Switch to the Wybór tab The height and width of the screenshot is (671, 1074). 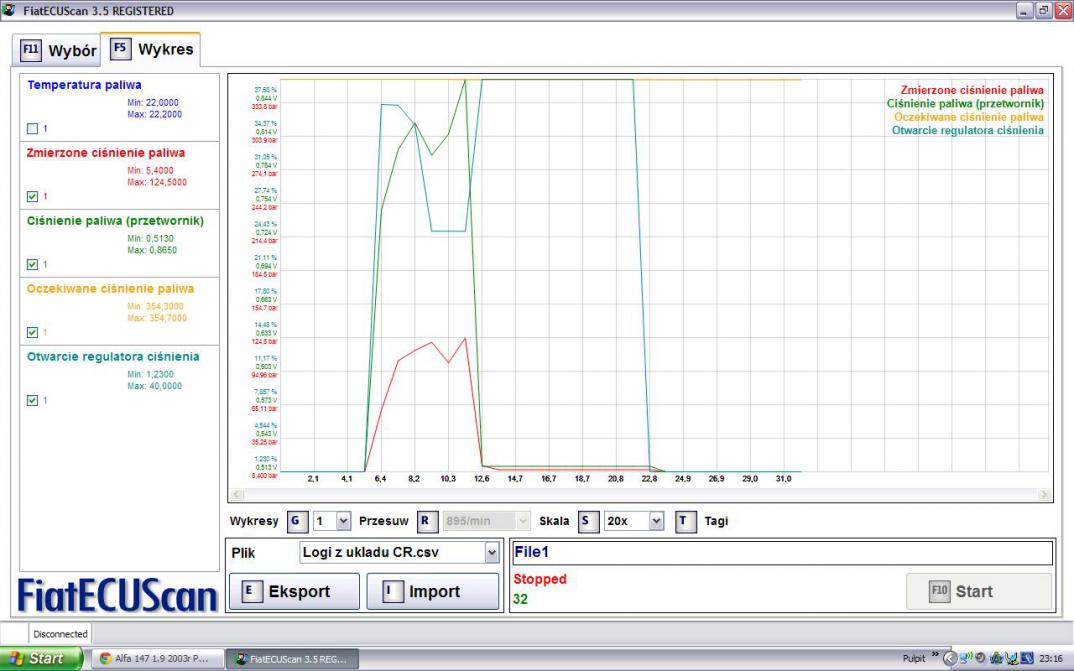pyautogui.click(x=58, y=51)
